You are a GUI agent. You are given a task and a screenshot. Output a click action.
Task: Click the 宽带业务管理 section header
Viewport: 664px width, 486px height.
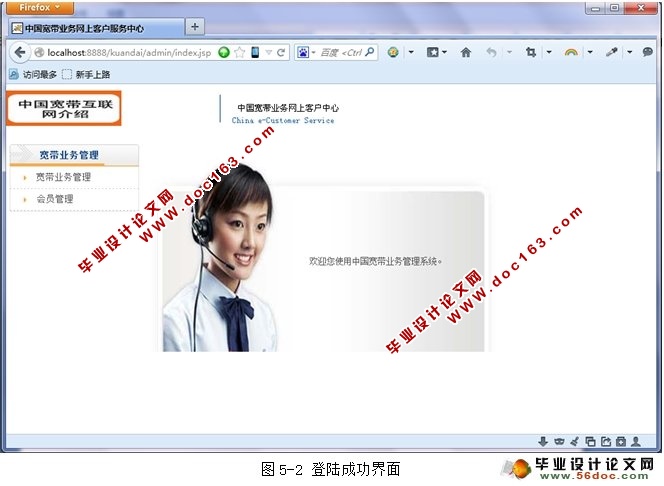74,155
